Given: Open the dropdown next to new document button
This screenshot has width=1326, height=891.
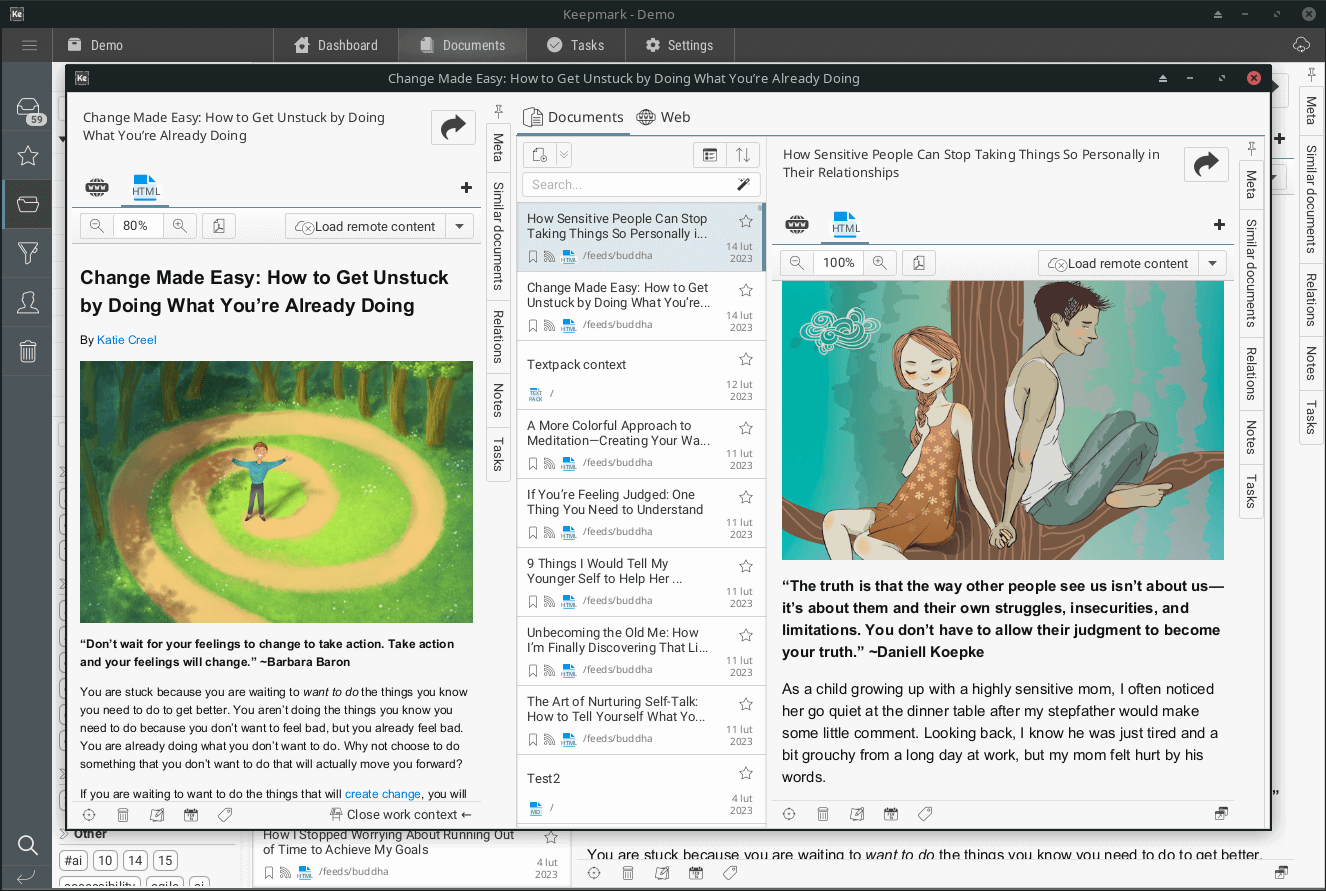Looking at the screenshot, I should (564, 155).
